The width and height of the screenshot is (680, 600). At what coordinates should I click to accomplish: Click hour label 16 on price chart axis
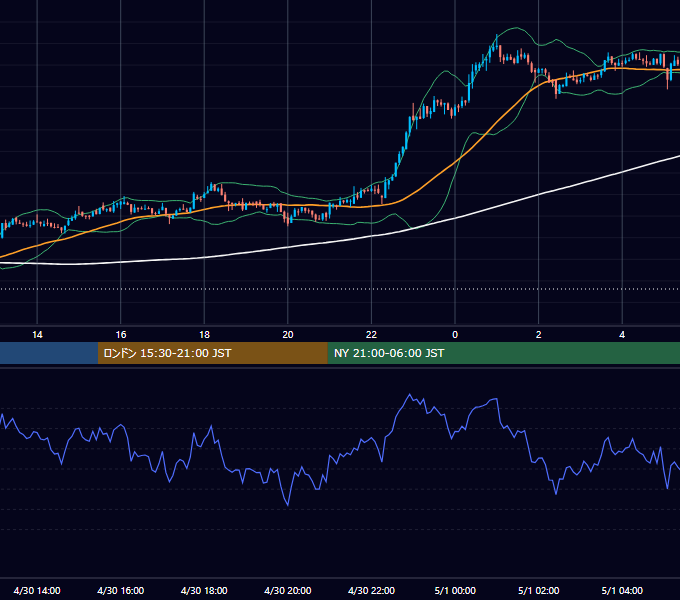(121, 335)
